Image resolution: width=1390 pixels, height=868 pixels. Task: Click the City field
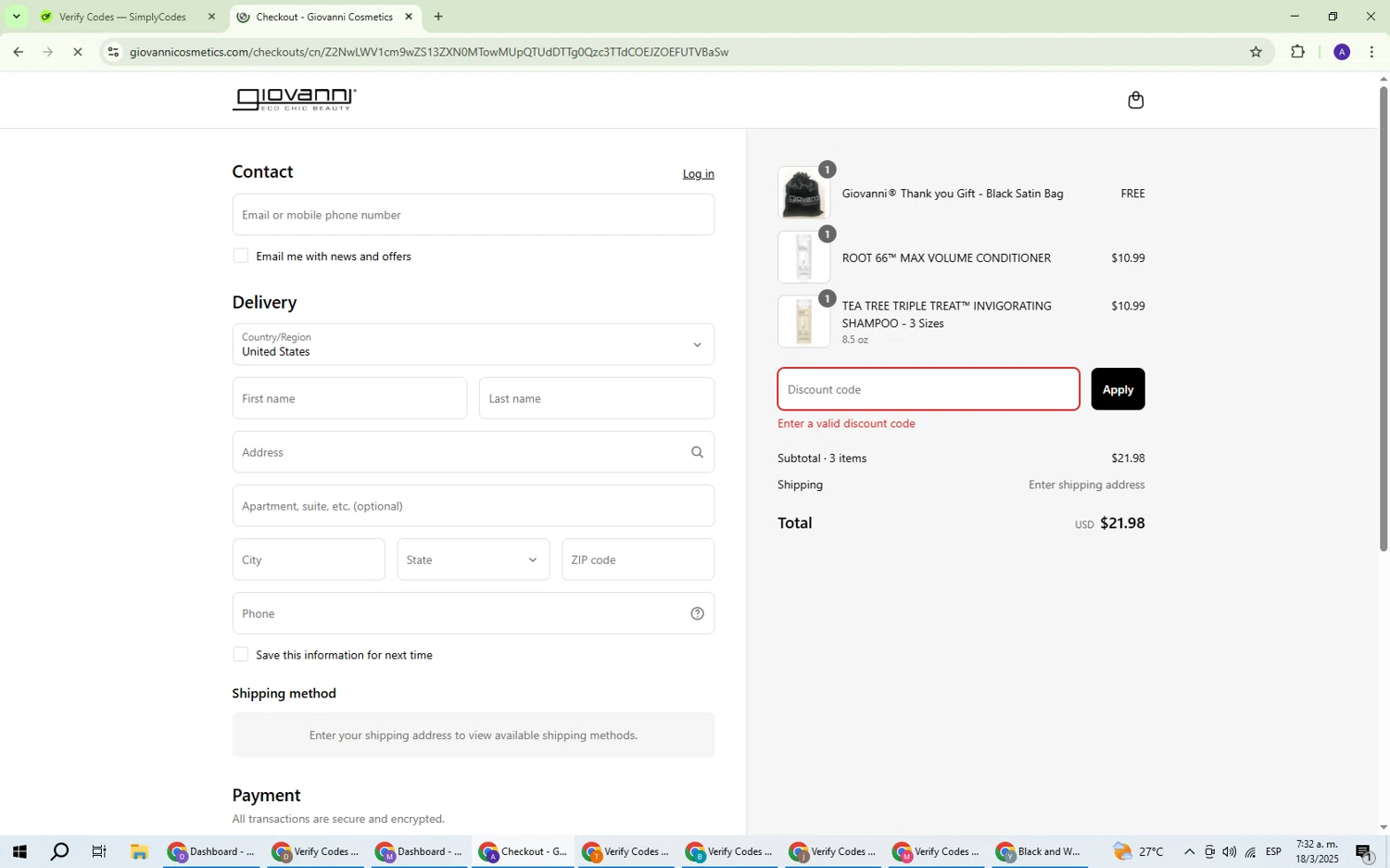309,560
